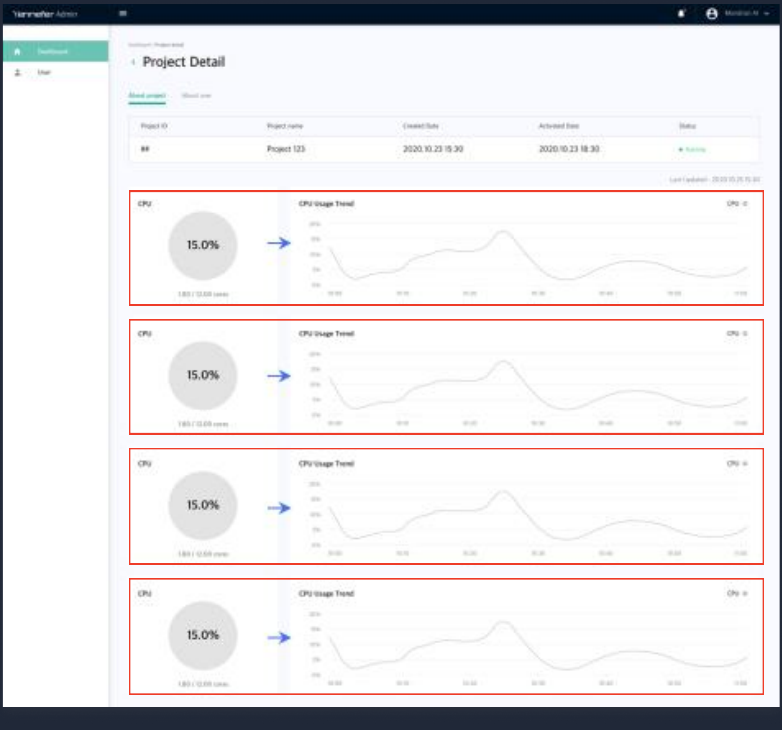The height and width of the screenshot is (730, 782).
Task: Toggle the CPU legend in the first usage chart
Action: 737,203
